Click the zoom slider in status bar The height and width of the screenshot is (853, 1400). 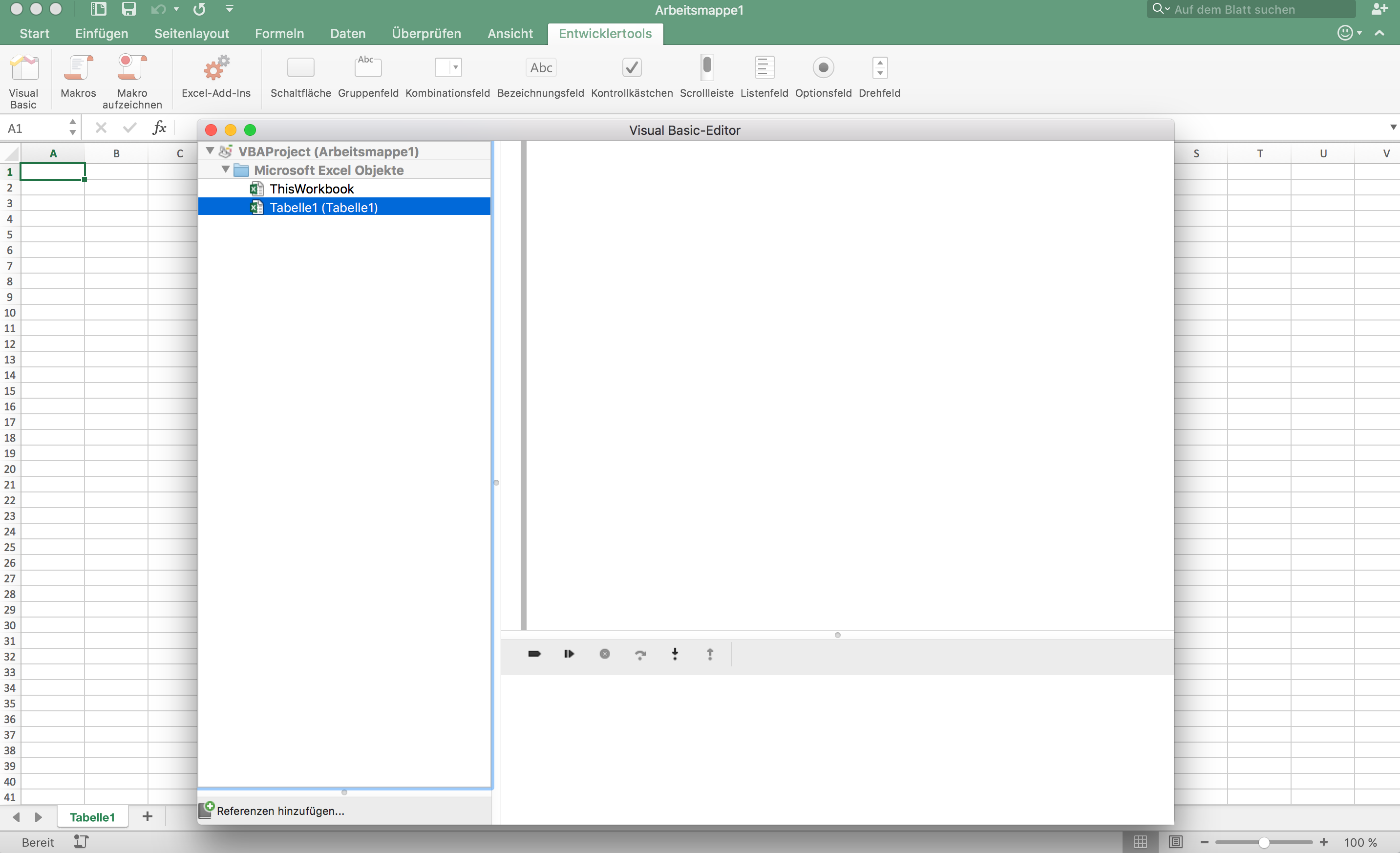click(1263, 842)
